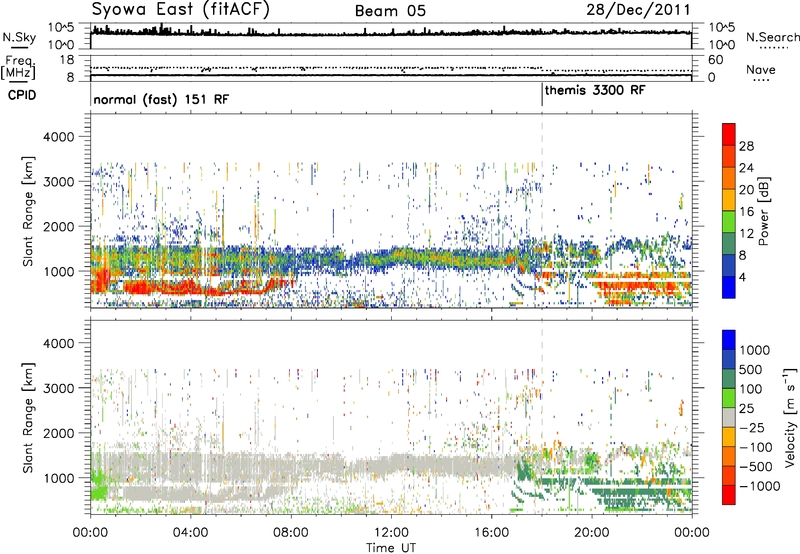Click the "Time UT" axis label
800x554 pixels.
391,548
